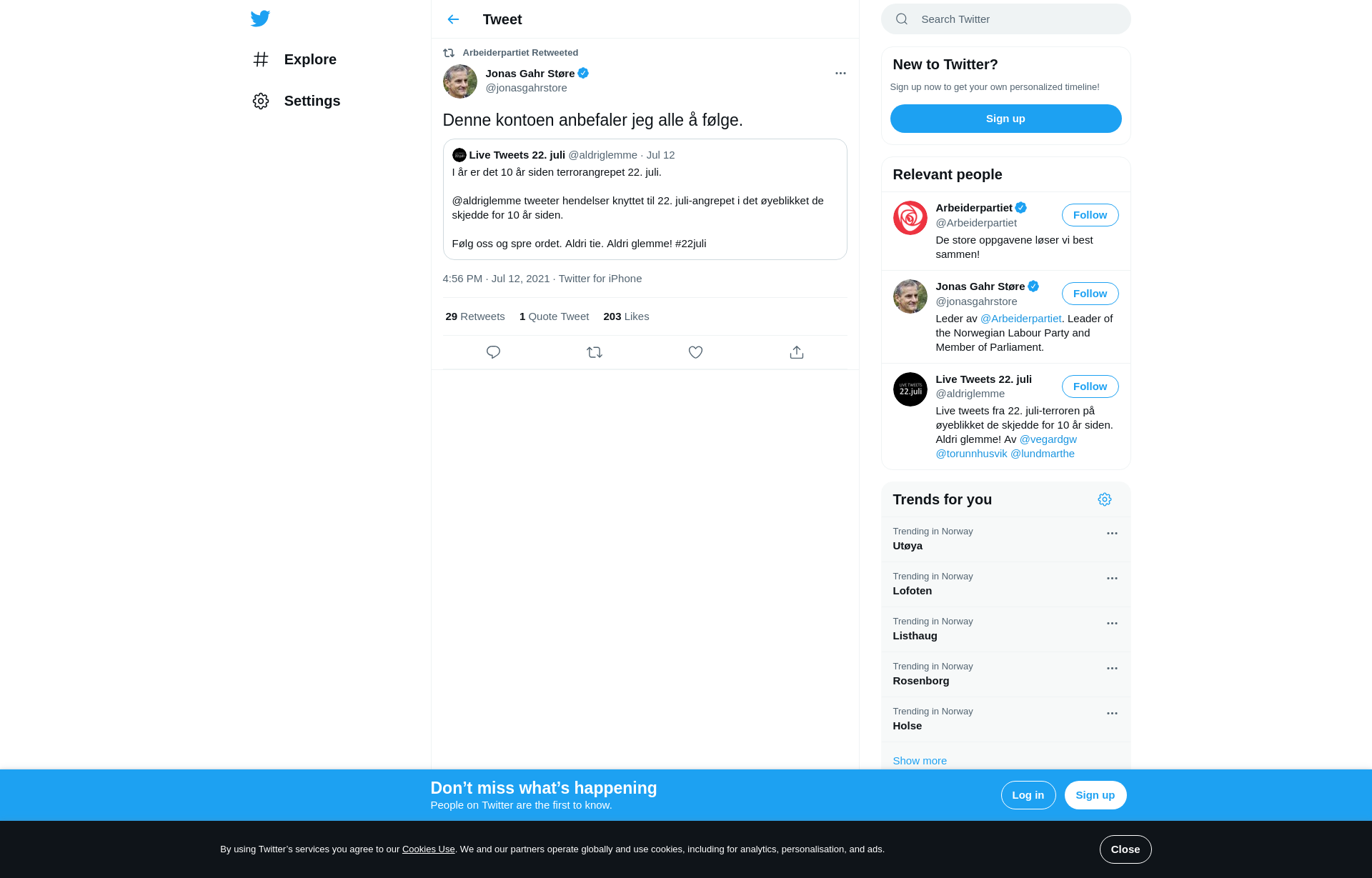This screenshot has height=878, width=1372.
Task: Click the search magnifier icon
Action: [x=902, y=19]
